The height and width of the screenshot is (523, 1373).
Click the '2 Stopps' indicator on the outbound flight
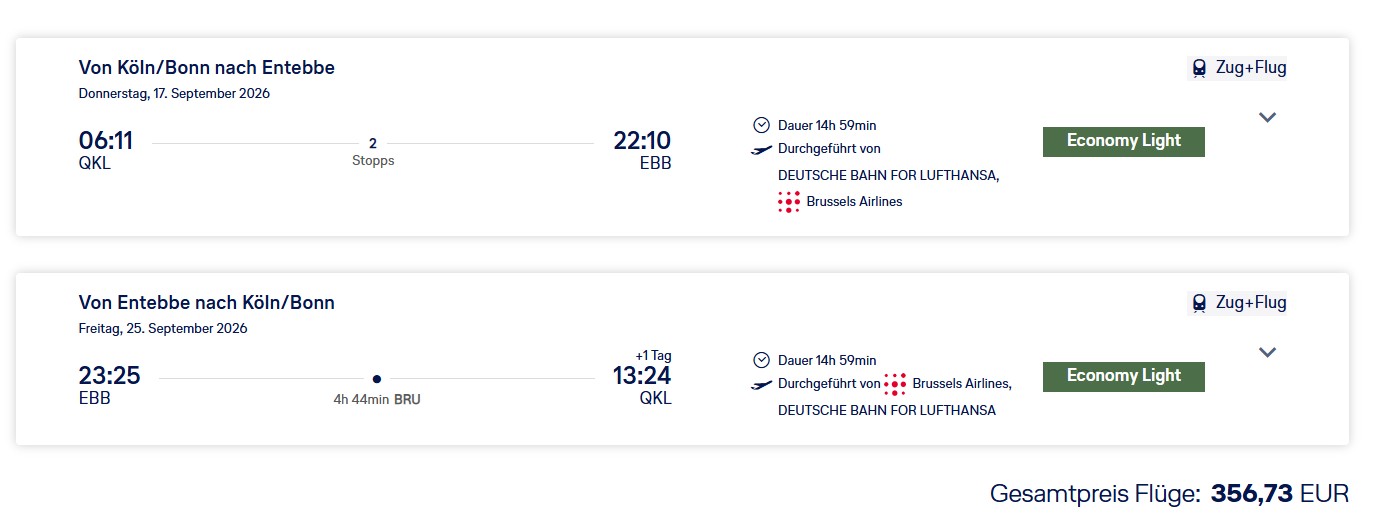pos(373,151)
